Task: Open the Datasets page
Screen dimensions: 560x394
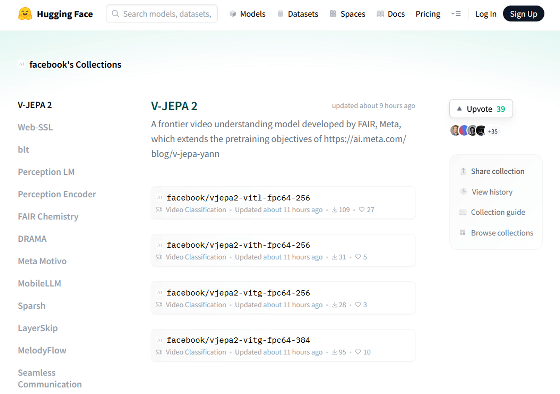Action: coord(298,14)
